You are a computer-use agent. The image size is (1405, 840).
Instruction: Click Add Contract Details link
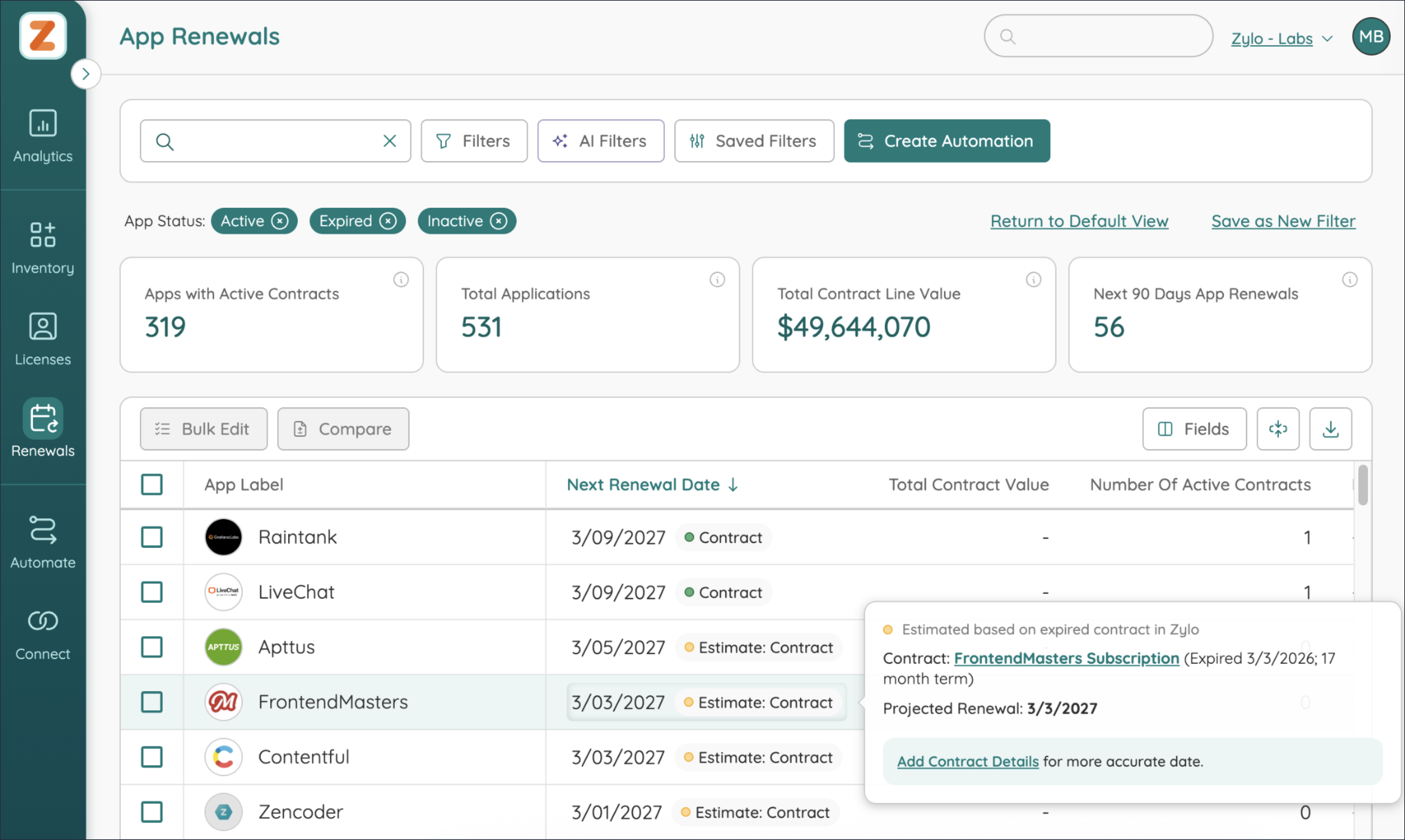click(968, 761)
